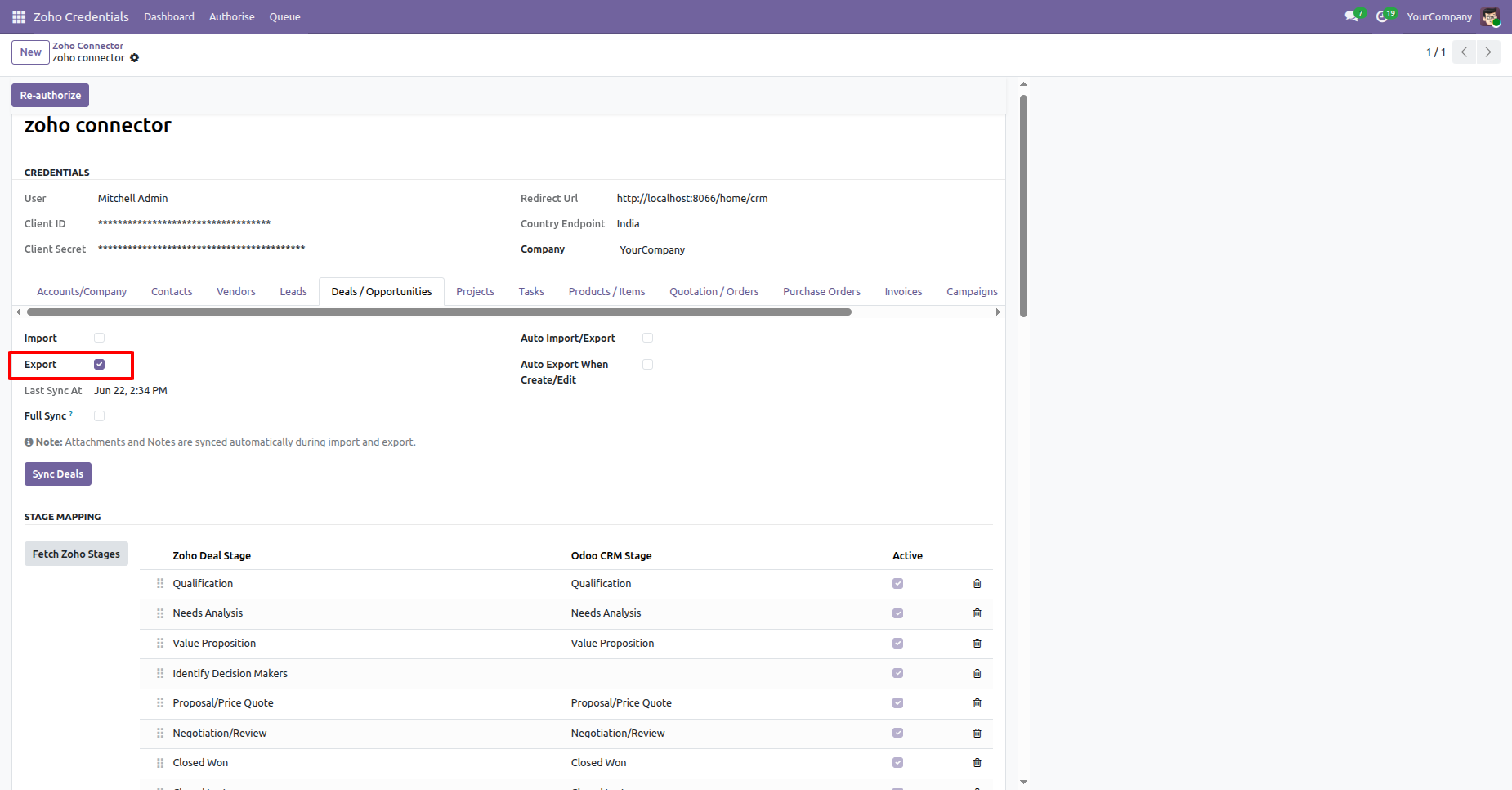Screen dimensions: 1512x790
Task: Click the Fetch Zoho Stages button
Action: tap(76, 554)
